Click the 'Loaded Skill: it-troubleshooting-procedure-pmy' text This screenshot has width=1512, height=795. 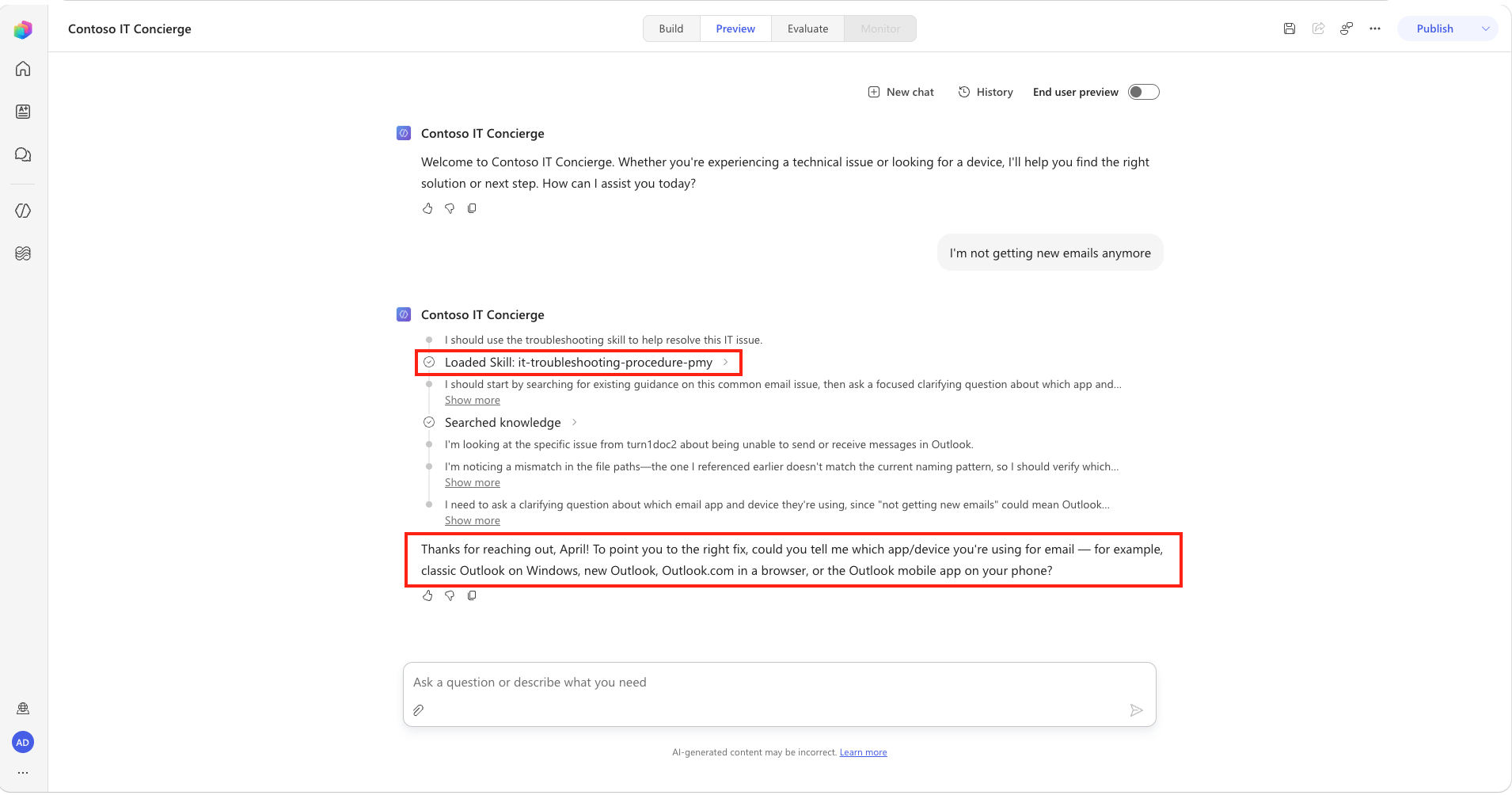579,362
